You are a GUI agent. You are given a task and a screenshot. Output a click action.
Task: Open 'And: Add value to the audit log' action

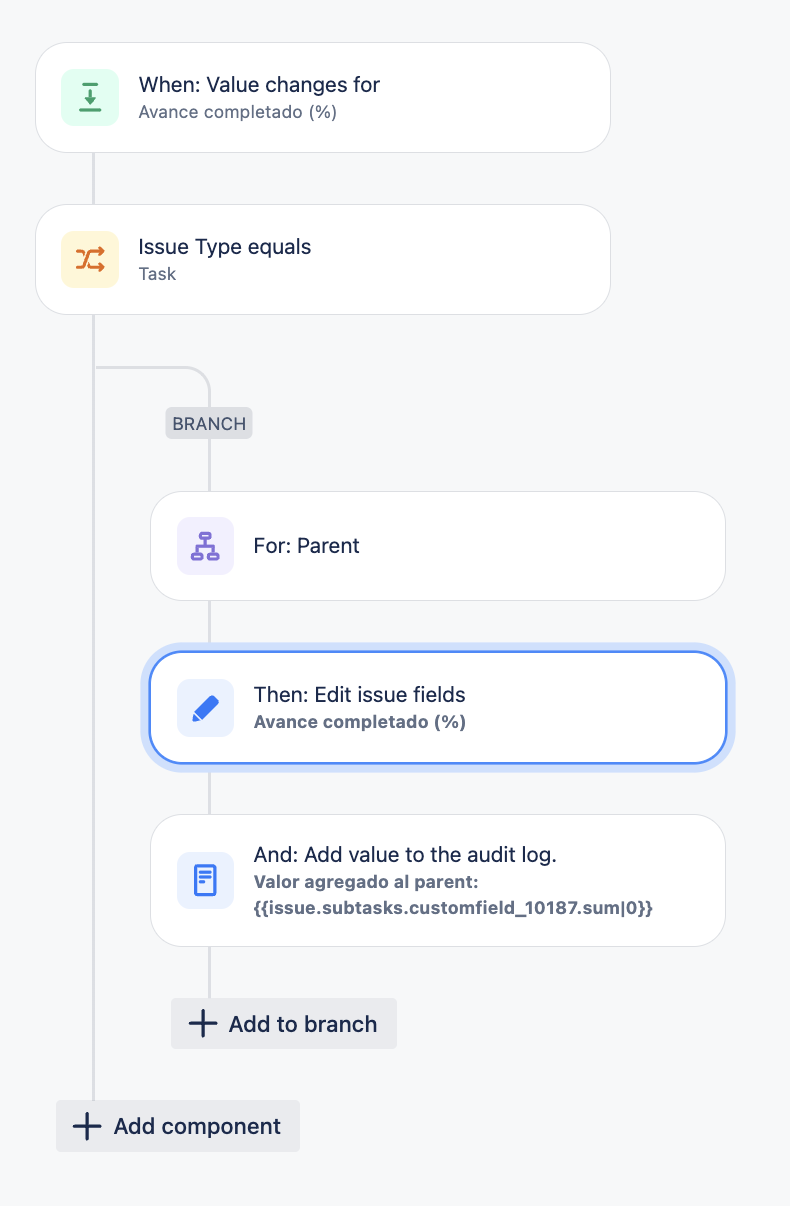pyautogui.click(x=438, y=880)
